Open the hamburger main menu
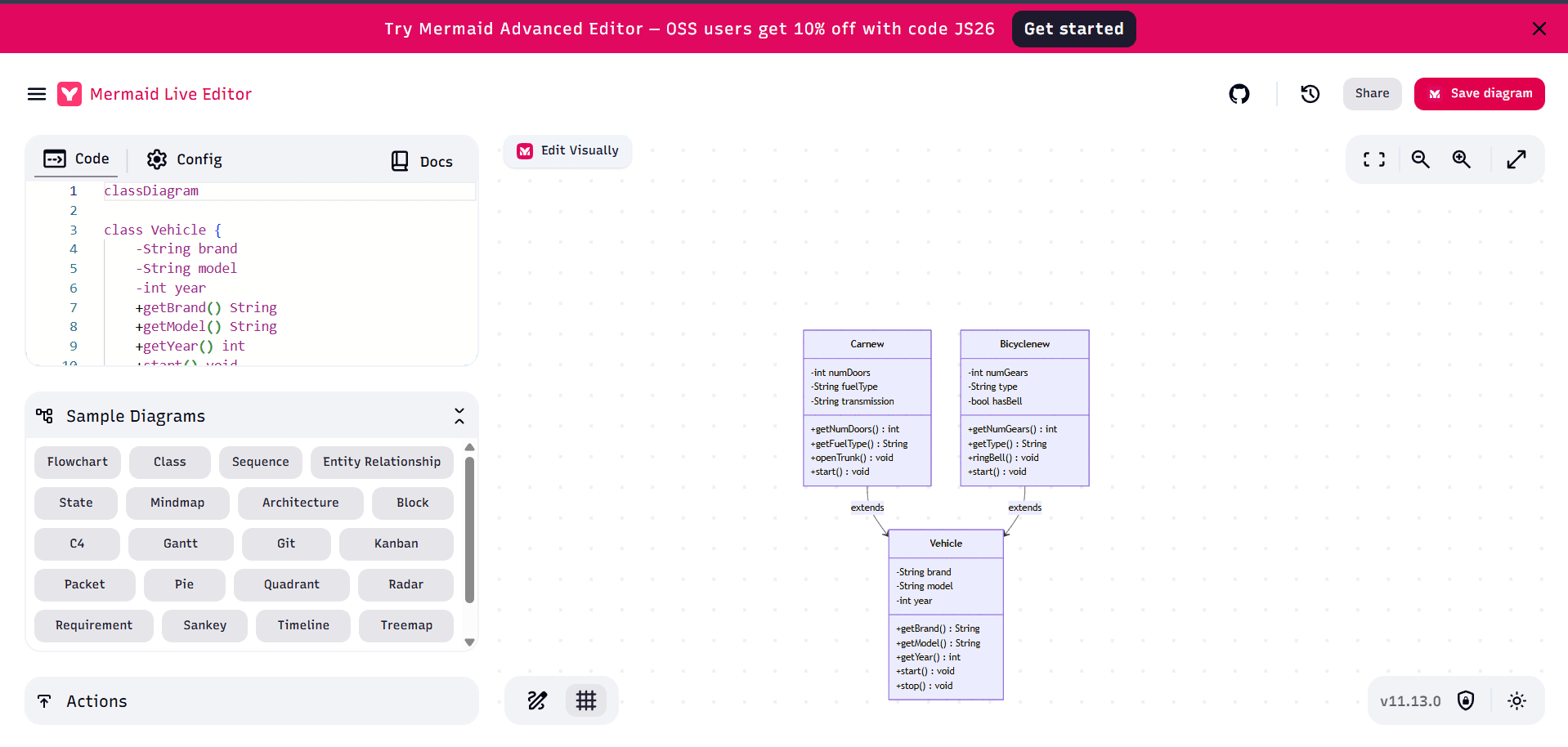This screenshot has height=747, width=1568. pyautogui.click(x=37, y=94)
